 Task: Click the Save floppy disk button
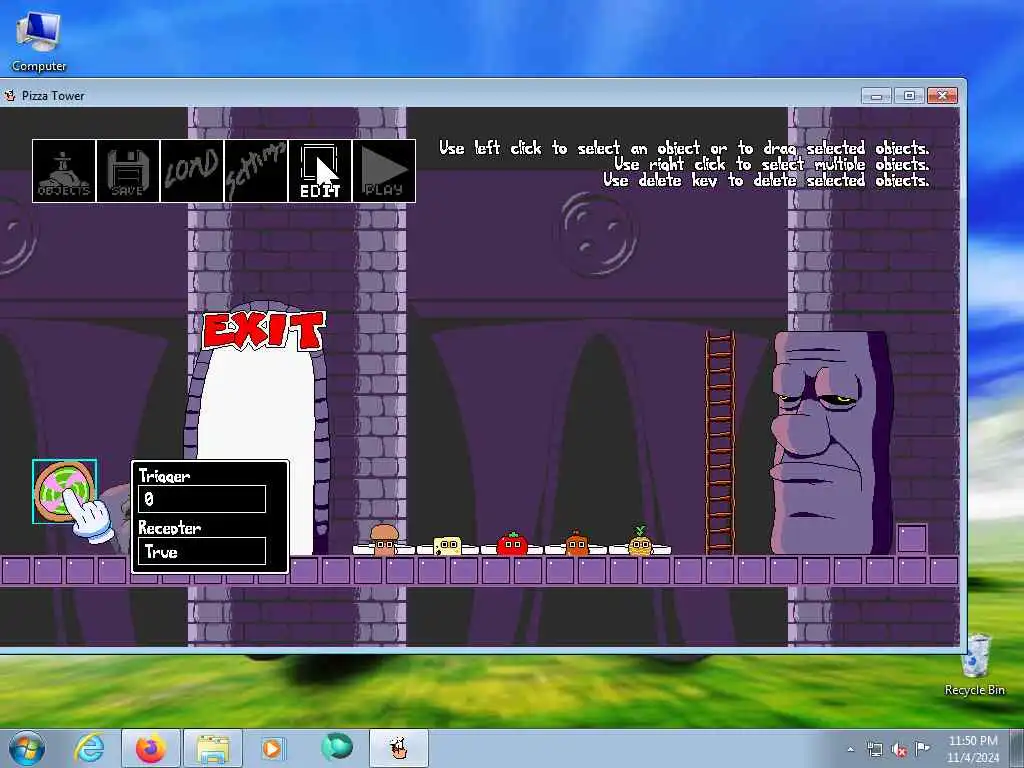point(128,171)
